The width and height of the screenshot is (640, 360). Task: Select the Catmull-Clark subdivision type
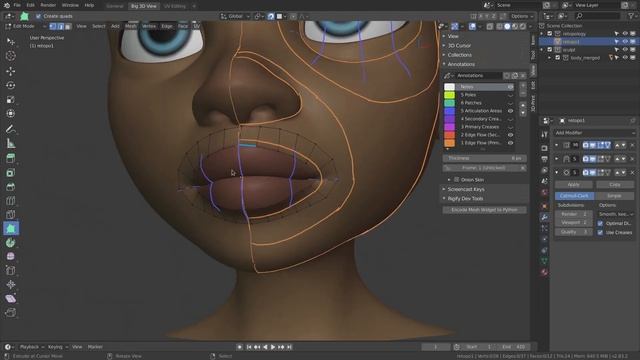point(573,196)
